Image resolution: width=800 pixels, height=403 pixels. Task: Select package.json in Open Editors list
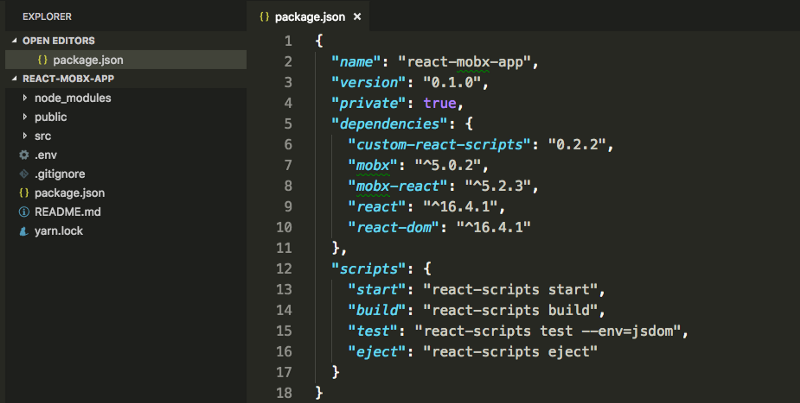tap(126, 60)
